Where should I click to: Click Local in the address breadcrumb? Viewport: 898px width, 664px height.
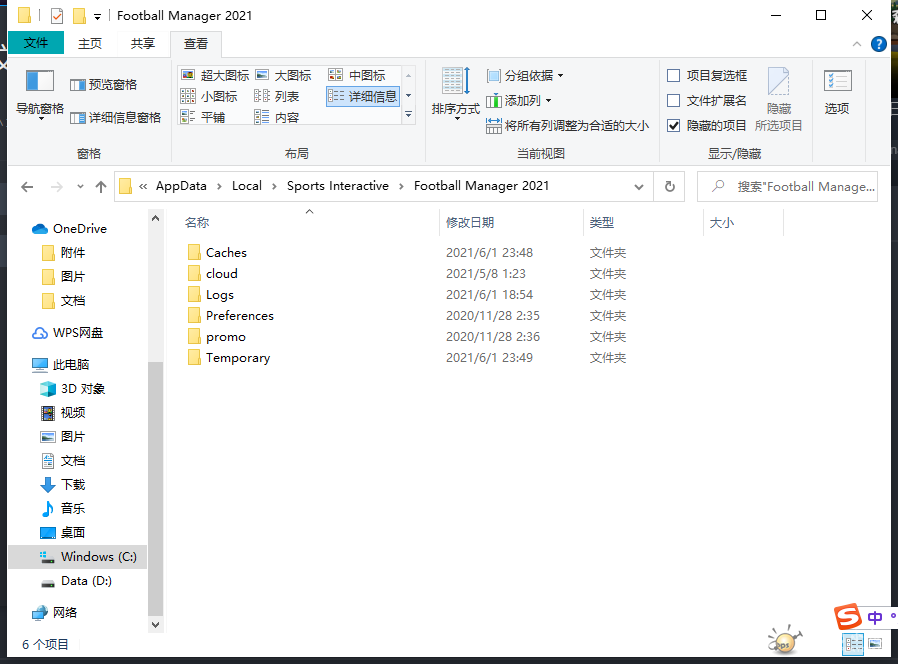click(247, 186)
